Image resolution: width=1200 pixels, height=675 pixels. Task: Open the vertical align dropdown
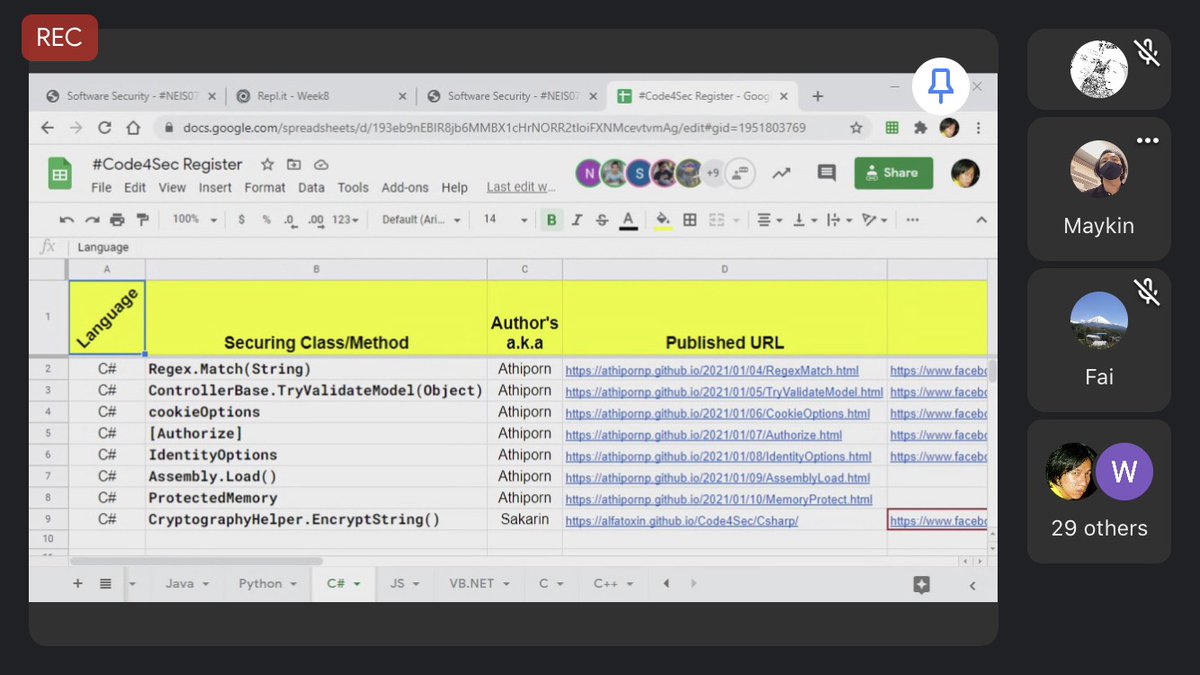click(803, 220)
